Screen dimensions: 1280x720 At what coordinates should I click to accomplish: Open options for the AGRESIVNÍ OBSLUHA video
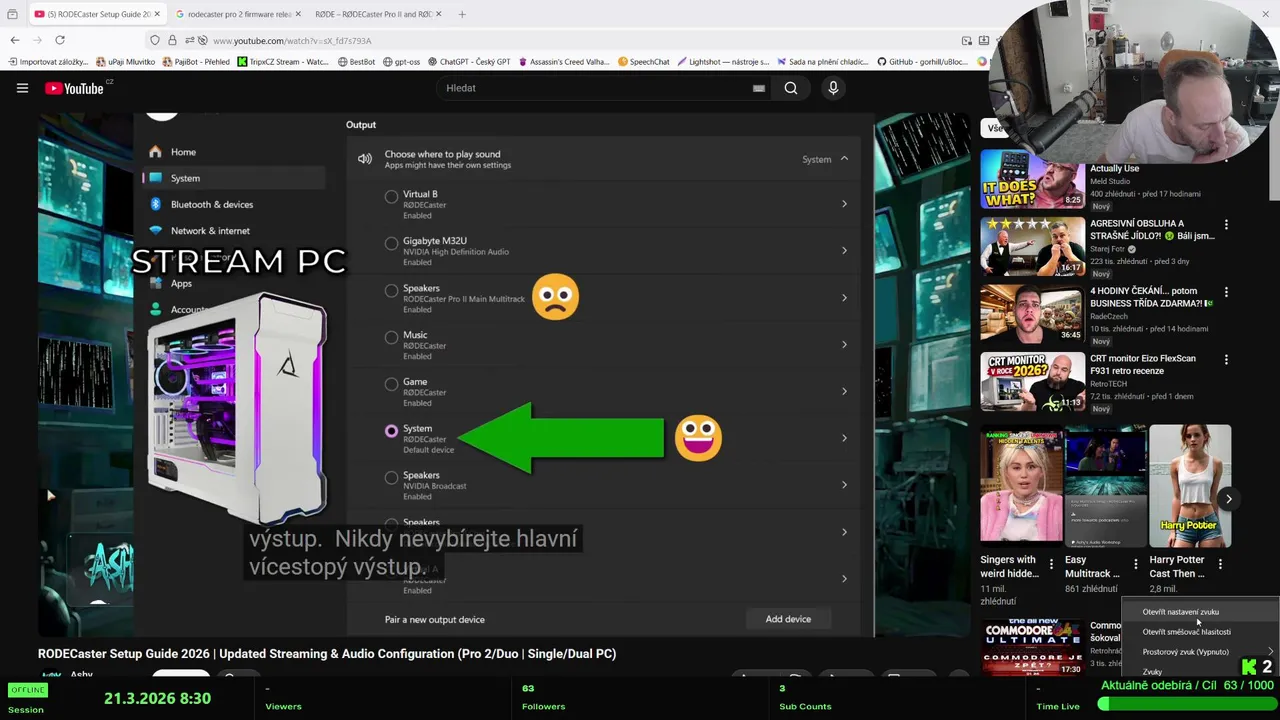[1226, 225]
